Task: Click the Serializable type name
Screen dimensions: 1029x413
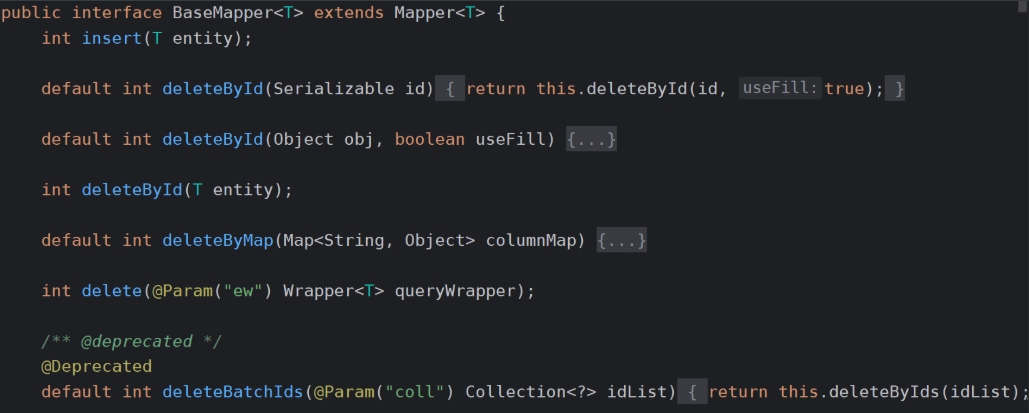Action: pyautogui.click(x=333, y=89)
